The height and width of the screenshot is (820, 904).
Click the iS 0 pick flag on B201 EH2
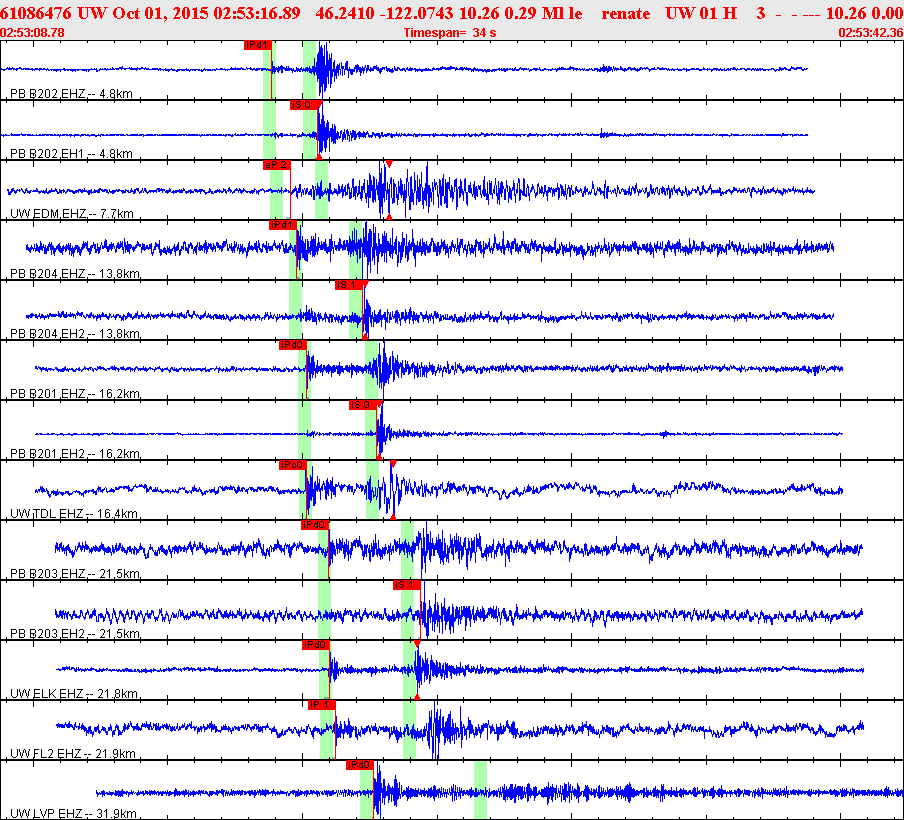pyautogui.click(x=363, y=405)
